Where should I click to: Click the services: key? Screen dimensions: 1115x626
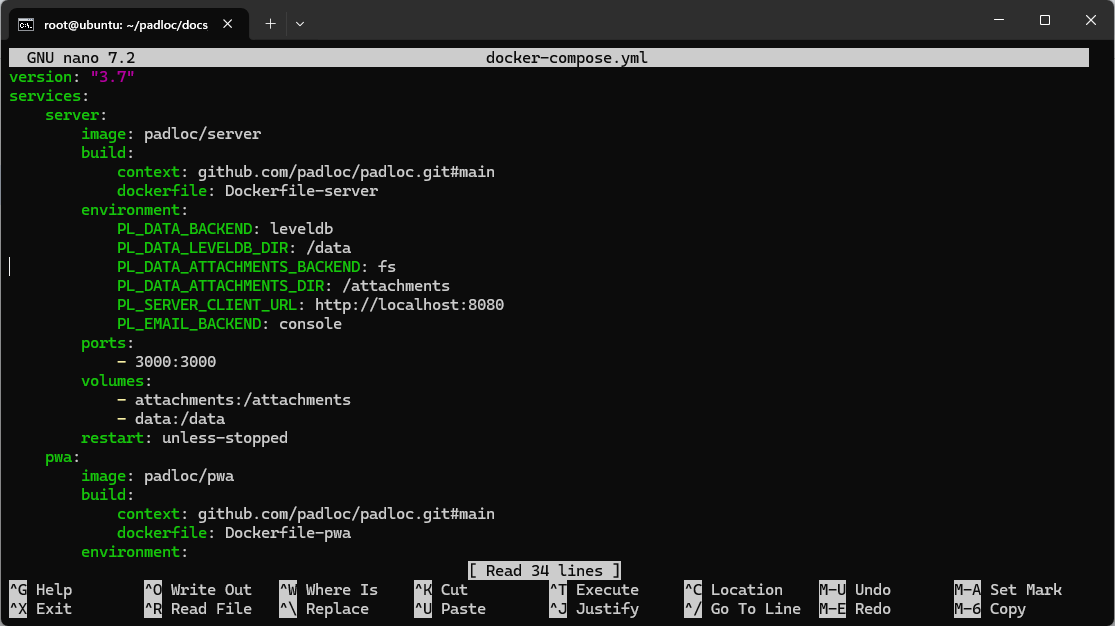point(49,96)
